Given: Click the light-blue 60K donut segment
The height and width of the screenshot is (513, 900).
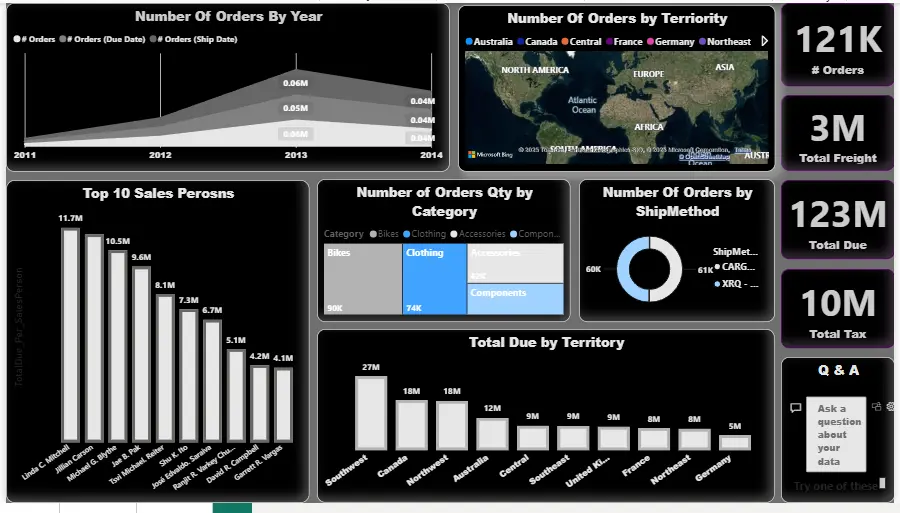Looking at the screenshot, I should tap(623, 269).
